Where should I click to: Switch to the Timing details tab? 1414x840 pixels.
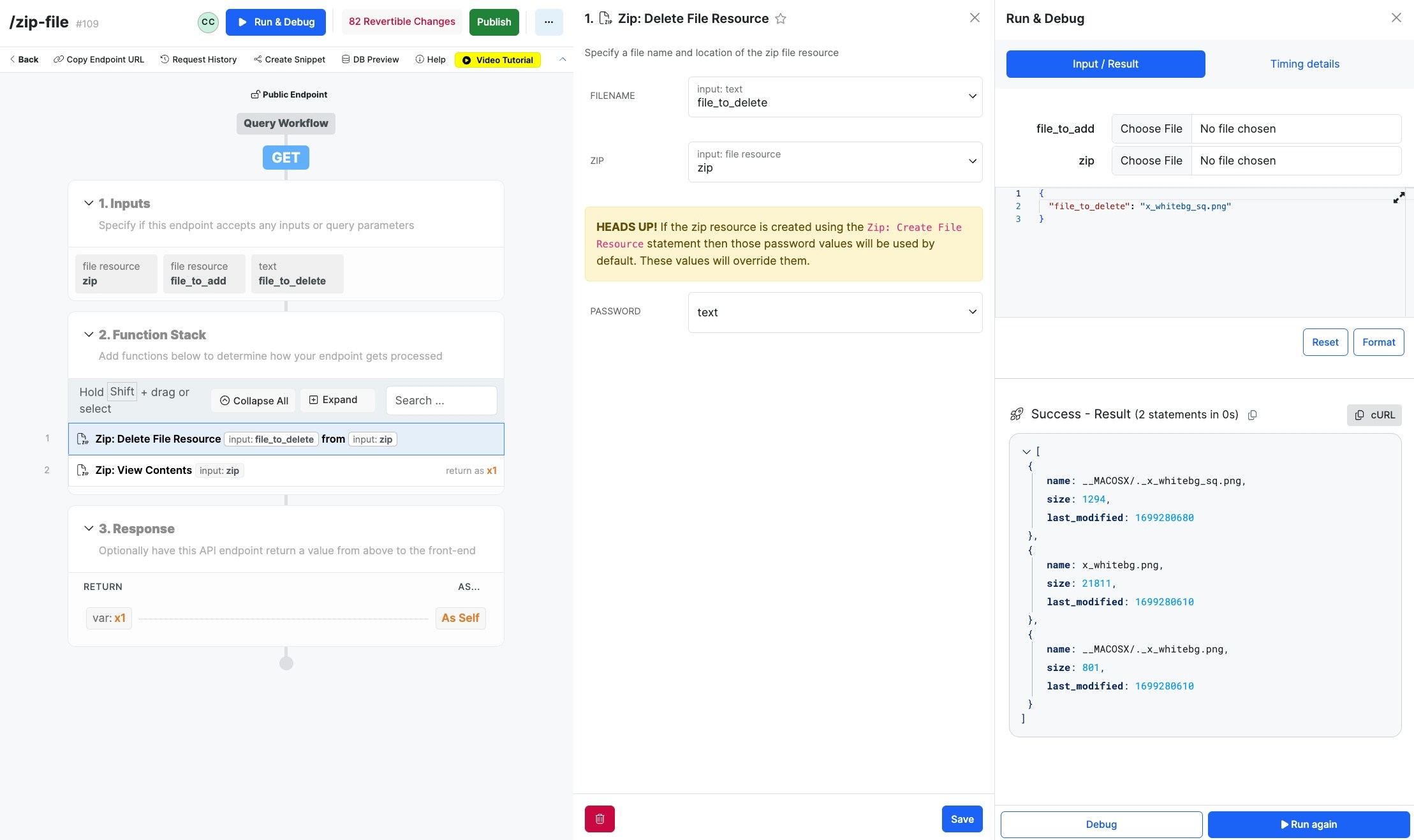click(1304, 64)
